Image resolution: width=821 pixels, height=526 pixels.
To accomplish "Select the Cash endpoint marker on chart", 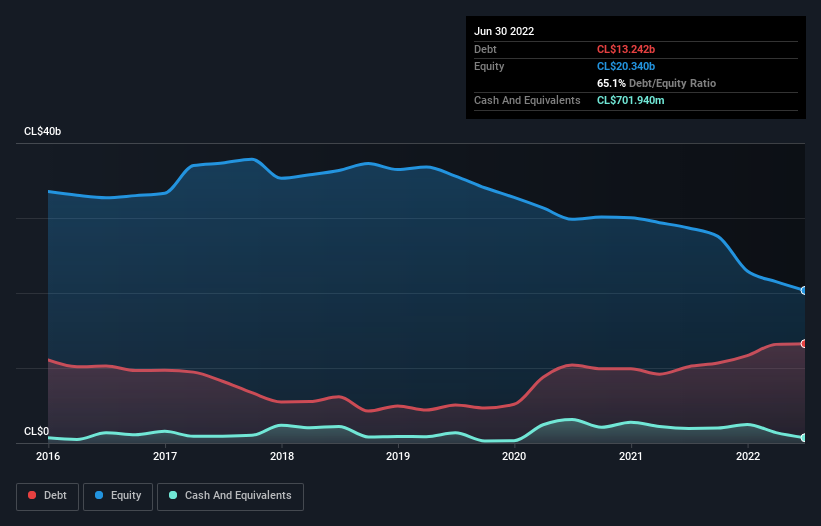I will [804, 438].
